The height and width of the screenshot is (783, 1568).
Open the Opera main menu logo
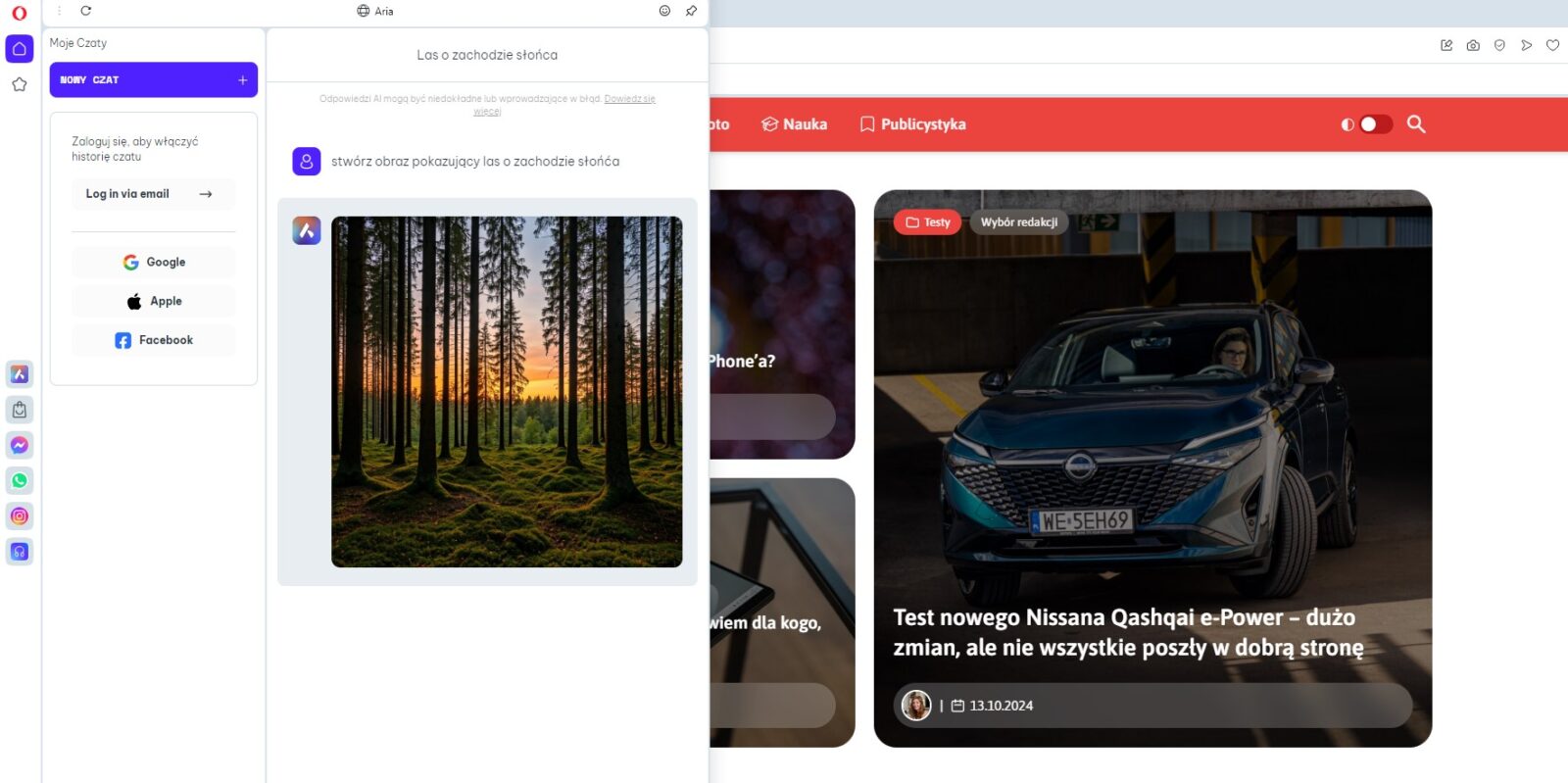point(19,13)
